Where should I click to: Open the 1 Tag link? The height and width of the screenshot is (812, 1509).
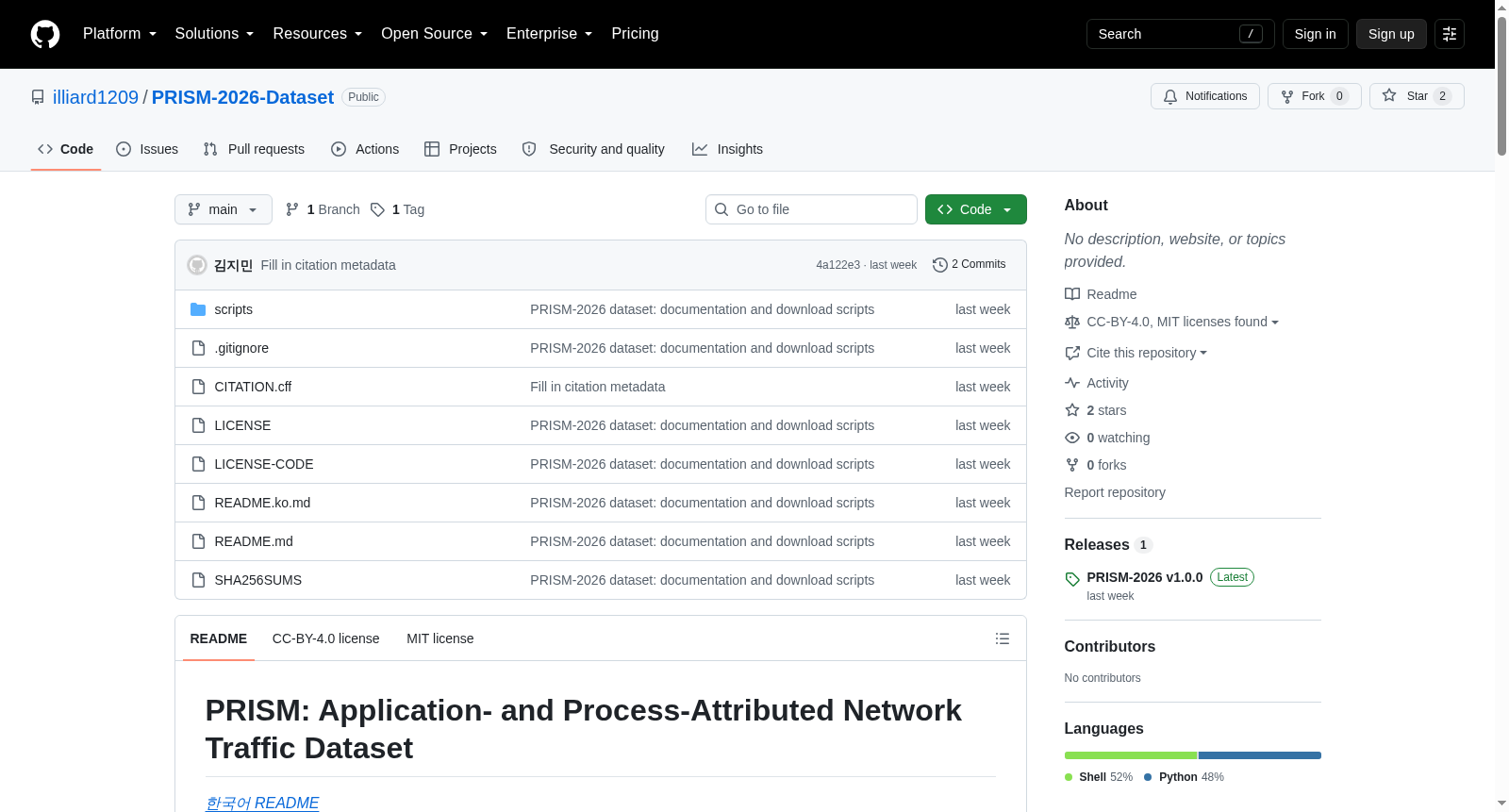397,209
